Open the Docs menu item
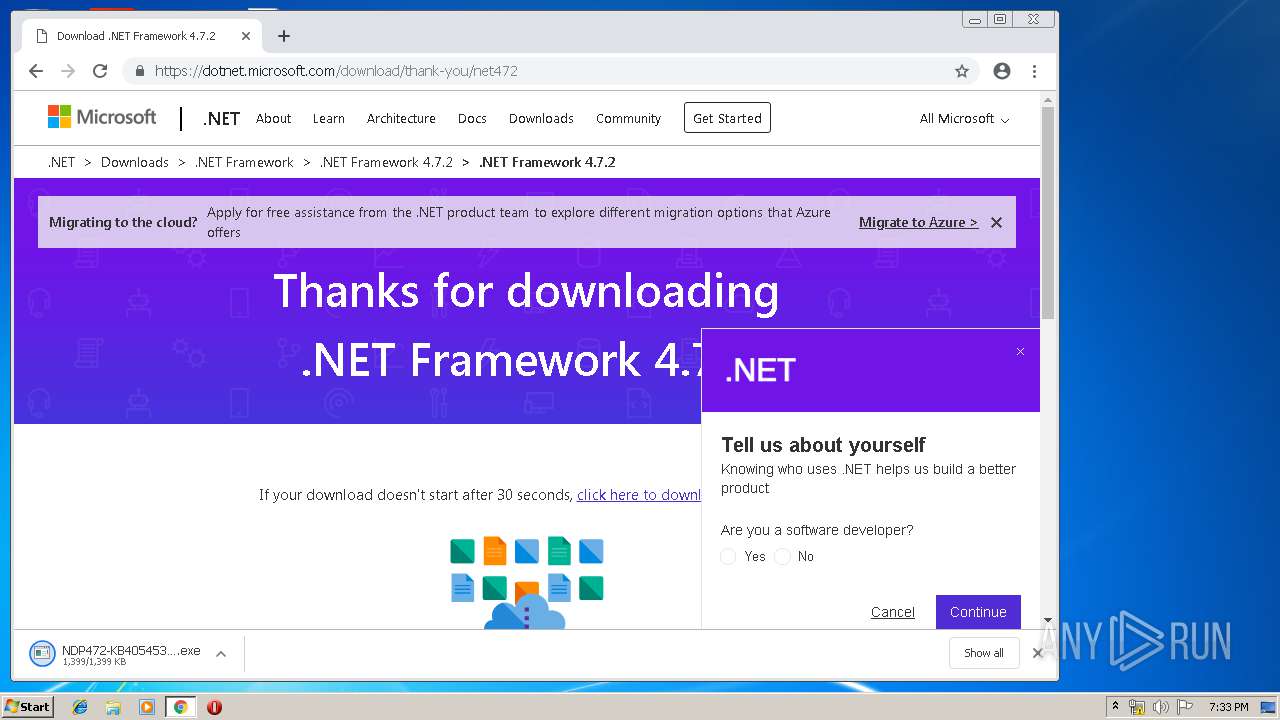The width and height of the screenshot is (1280, 720). coord(472,118)
